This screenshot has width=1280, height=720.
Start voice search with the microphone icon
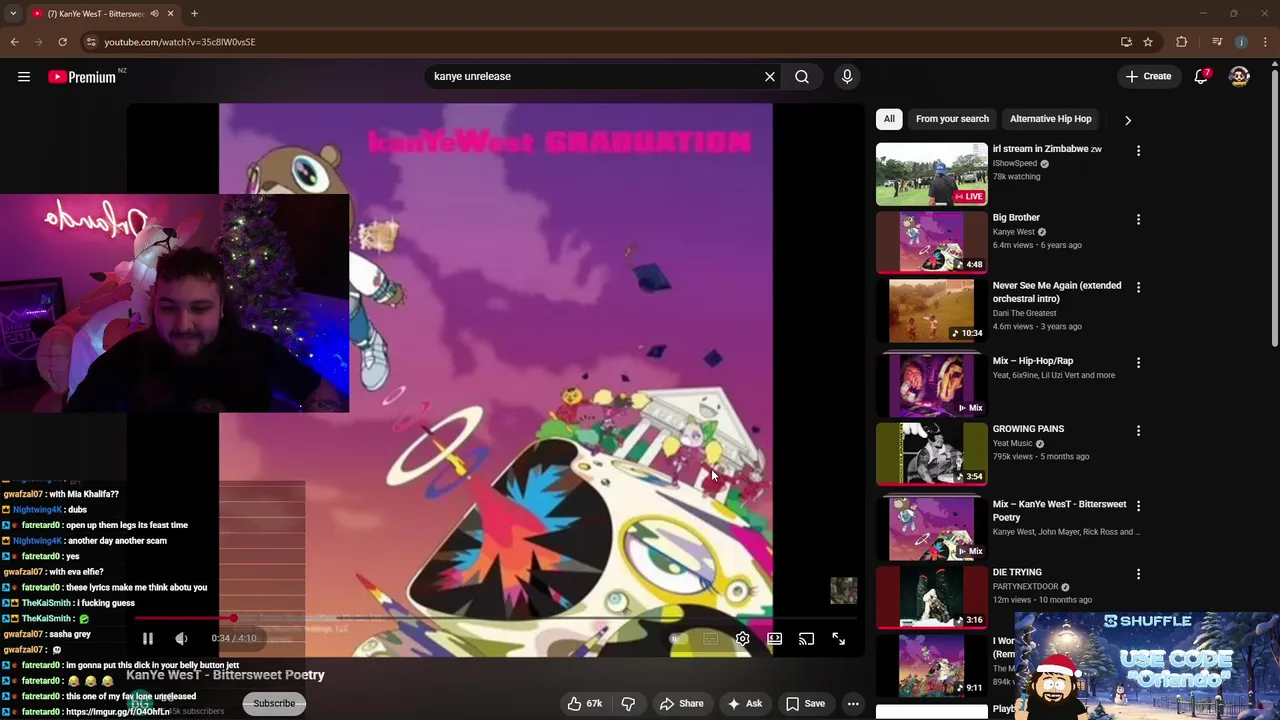click(847, 77)
